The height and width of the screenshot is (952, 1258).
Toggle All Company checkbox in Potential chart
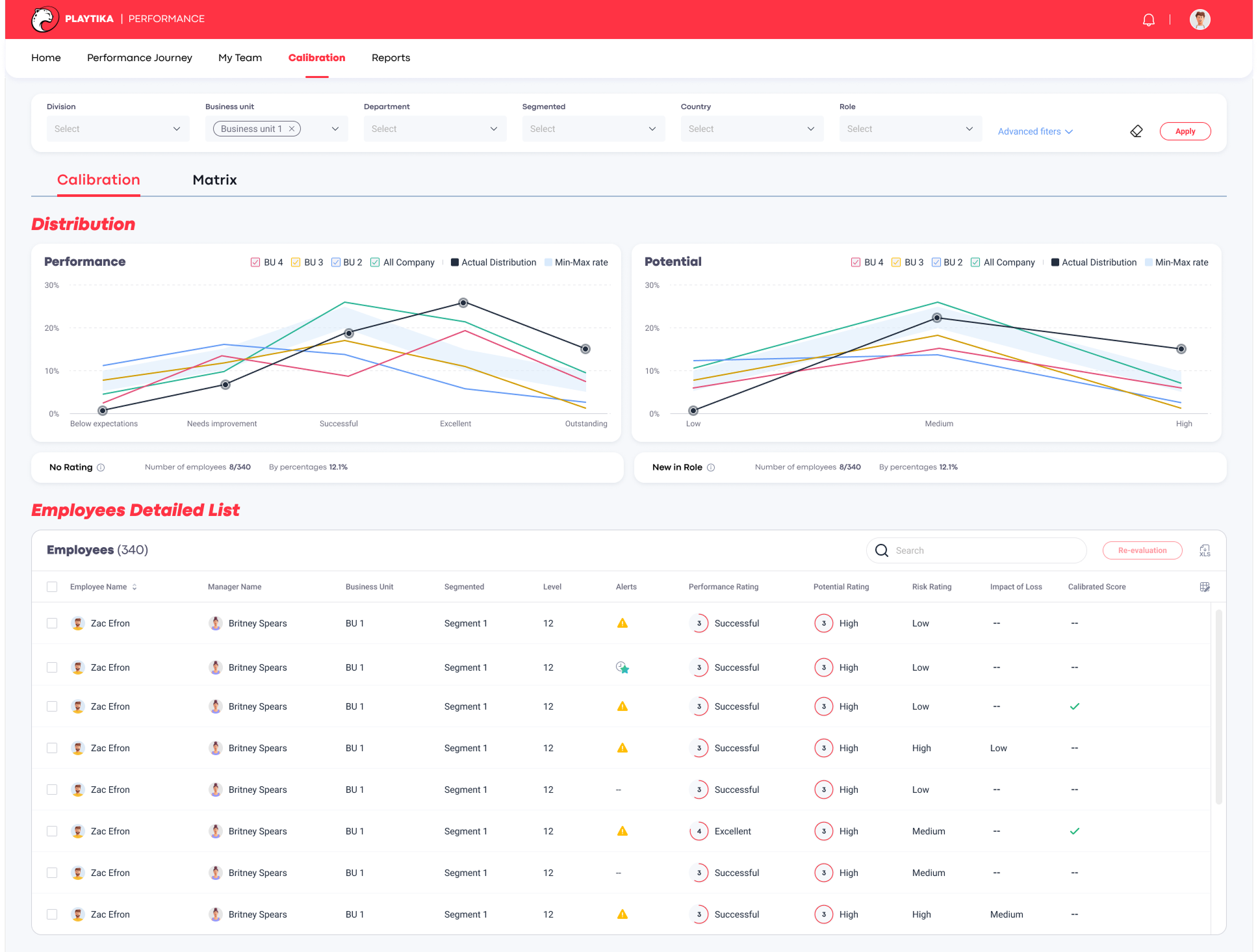975,263
